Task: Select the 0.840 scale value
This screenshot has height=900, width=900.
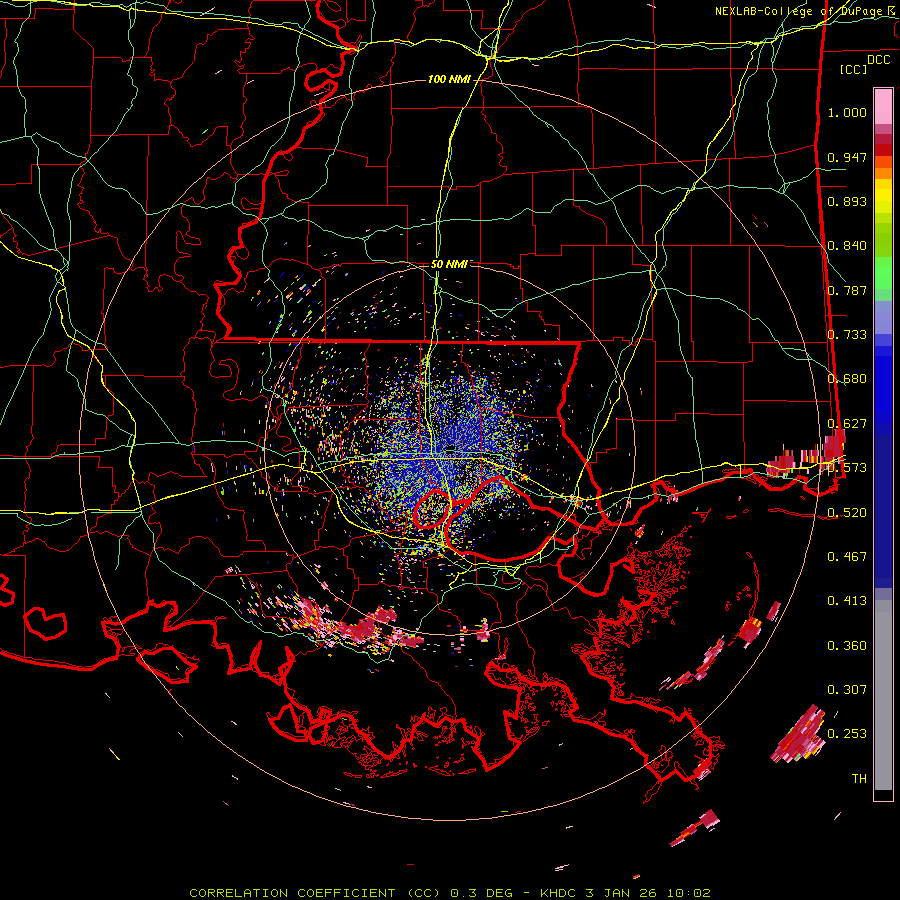Action: (847, 246)
